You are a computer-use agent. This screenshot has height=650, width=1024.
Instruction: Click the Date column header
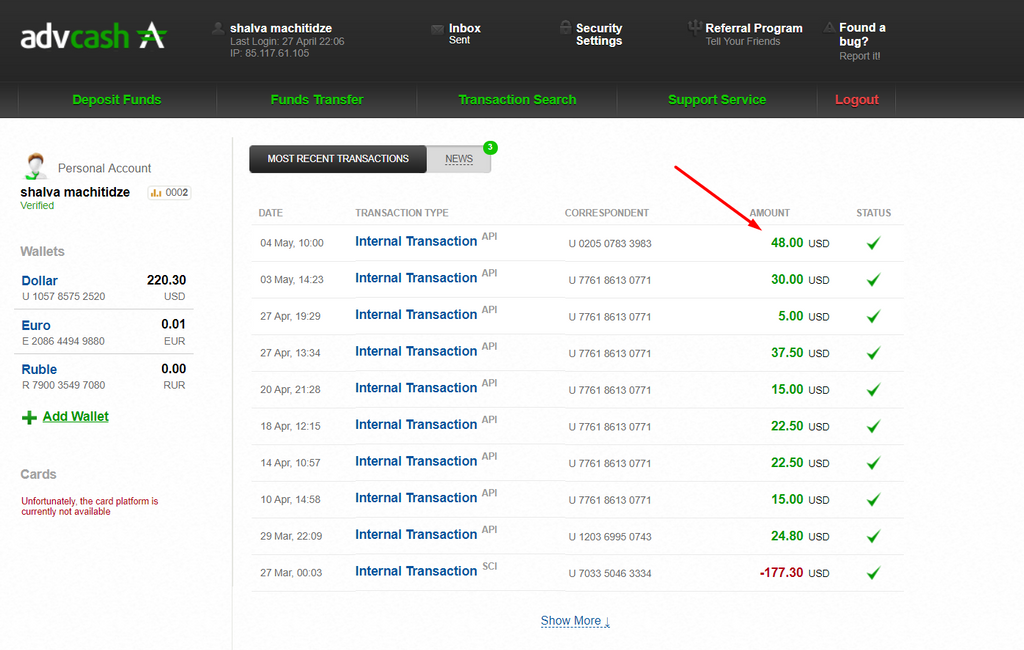pos(270,213)
